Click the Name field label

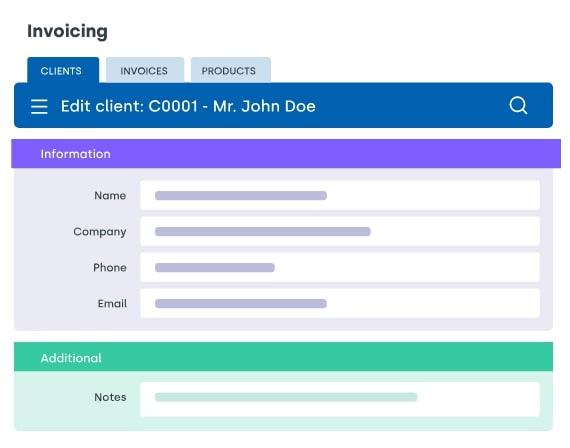[x=110, y=196]
